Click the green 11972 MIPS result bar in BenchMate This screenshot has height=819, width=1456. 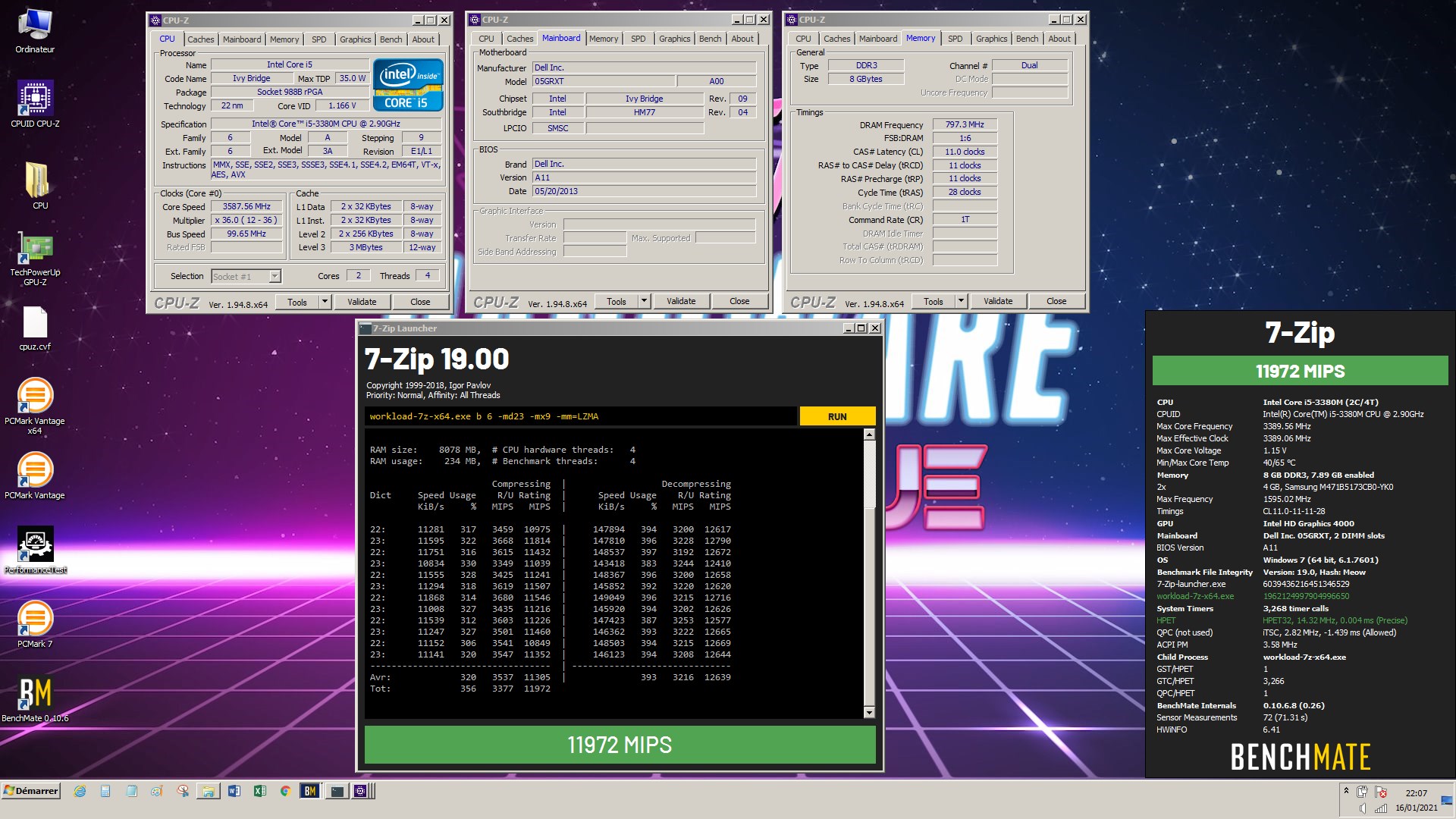pyautogui.click(x=1300, y=371)
